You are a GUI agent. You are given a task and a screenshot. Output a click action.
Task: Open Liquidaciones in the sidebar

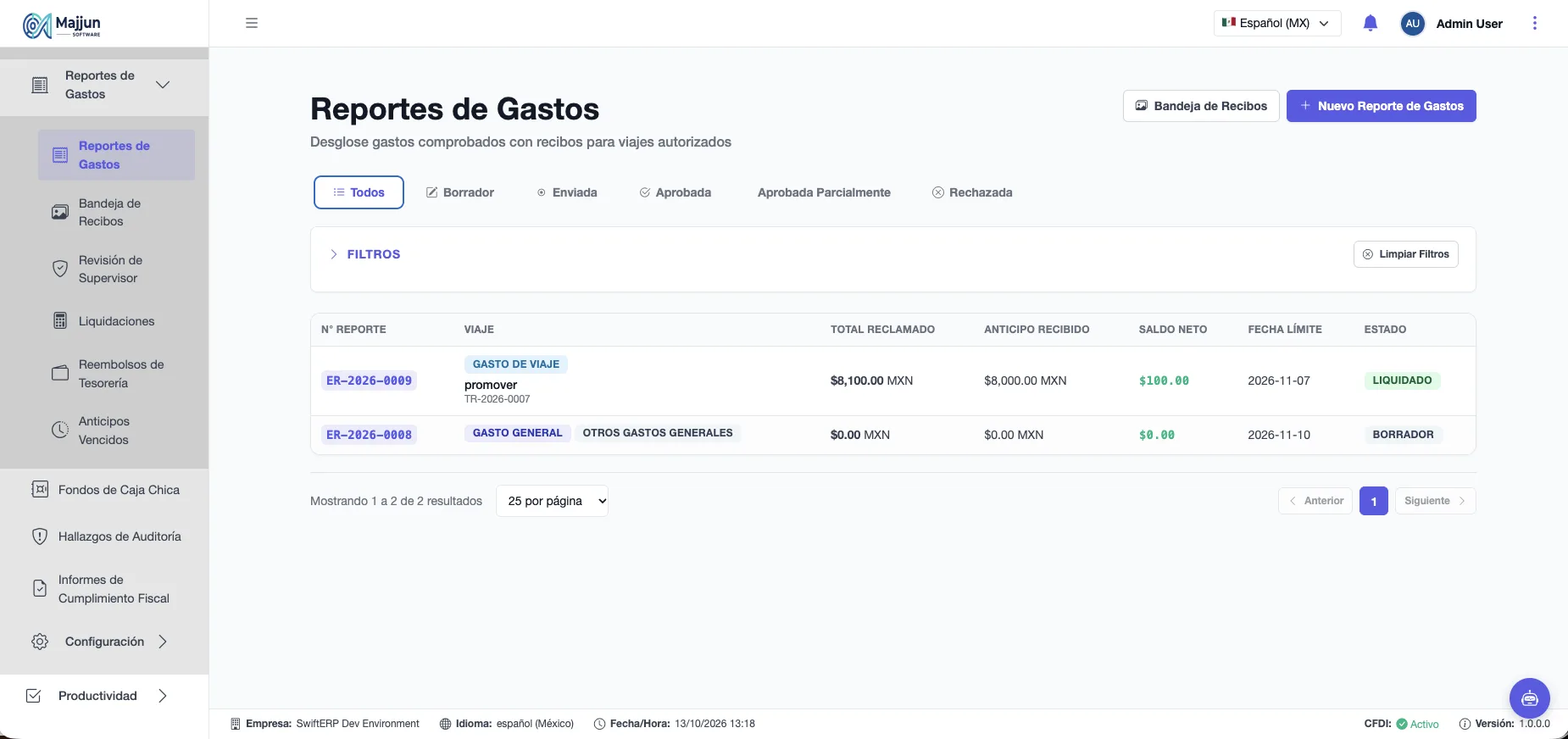[116, 321]
